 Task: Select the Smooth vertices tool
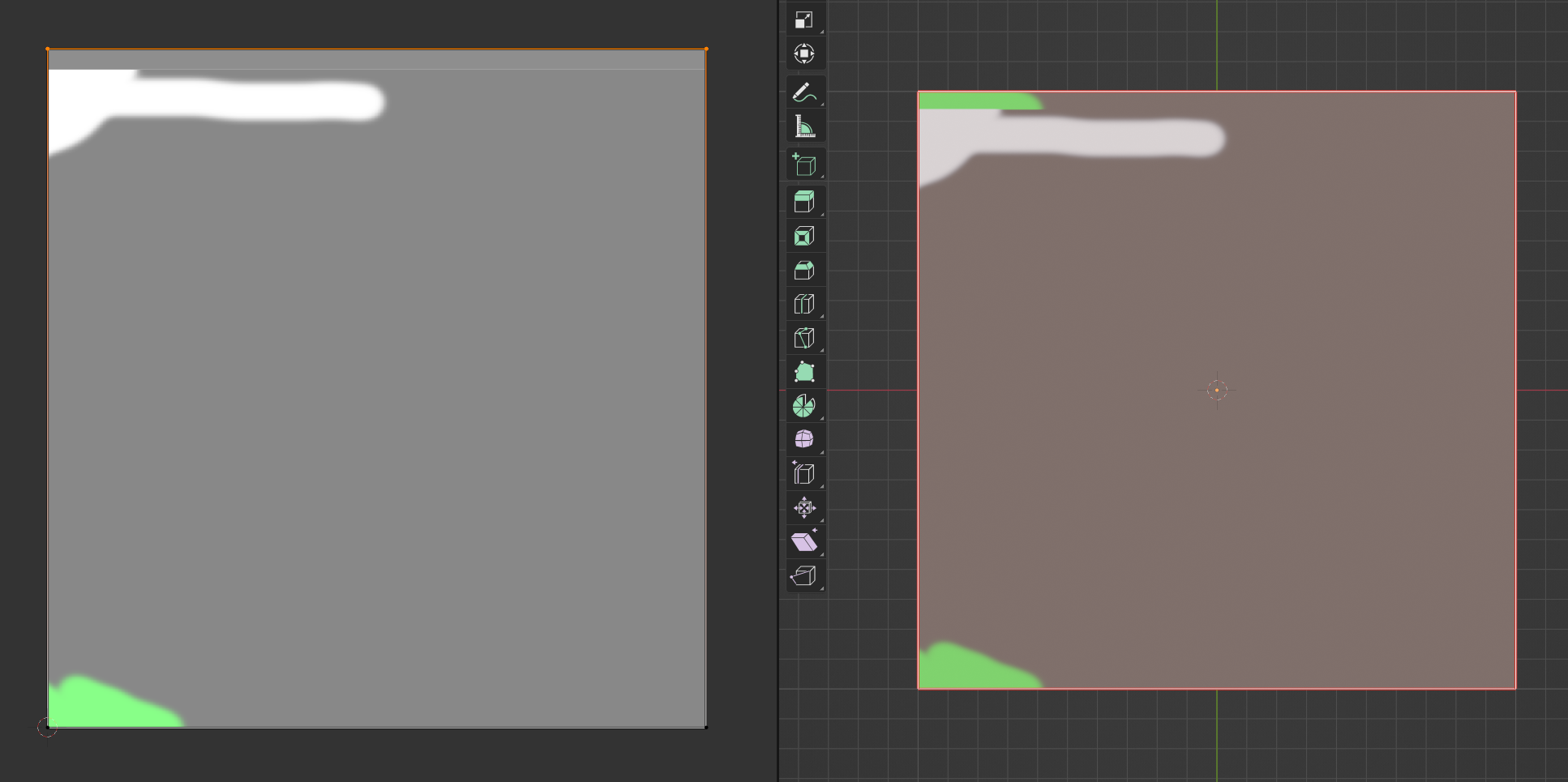point(803,439)
